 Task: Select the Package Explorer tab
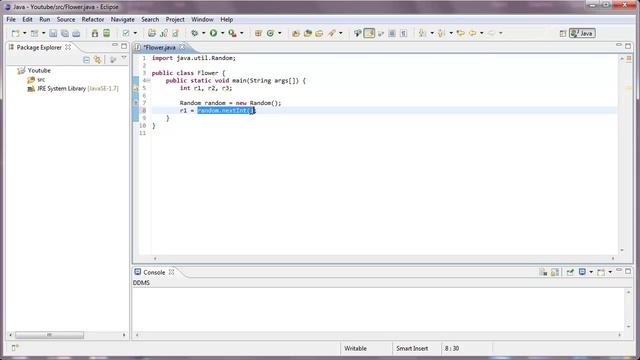coord(39,47)
